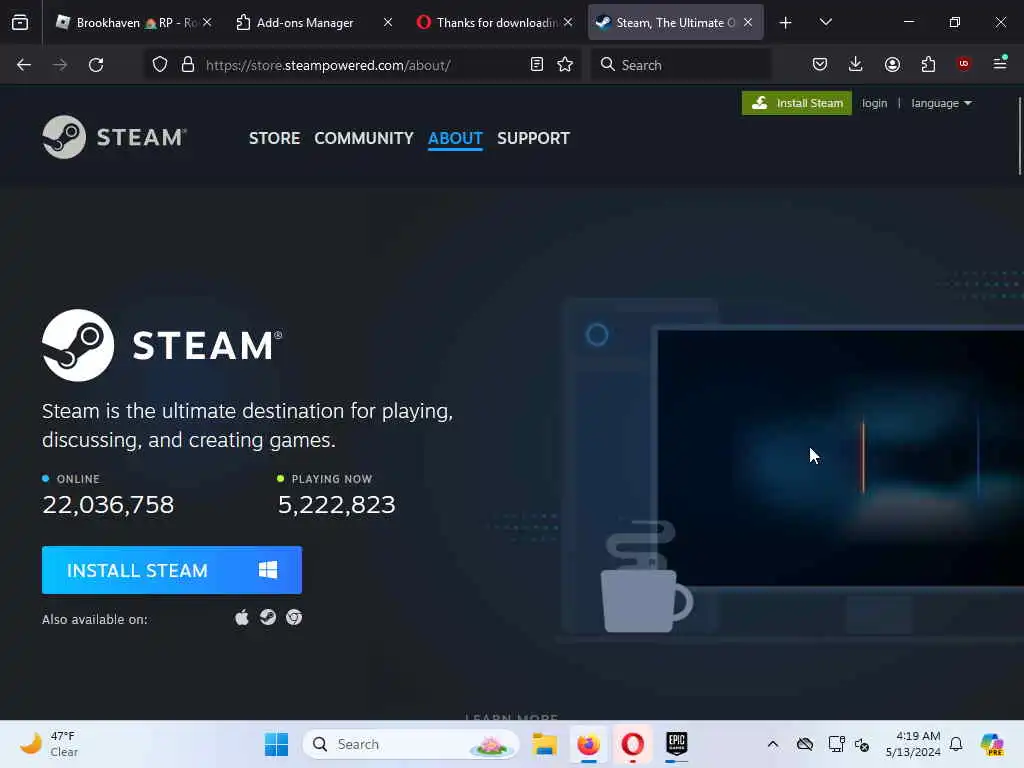
Task: Toggle reader view in address bar
Action: [537, 65]
